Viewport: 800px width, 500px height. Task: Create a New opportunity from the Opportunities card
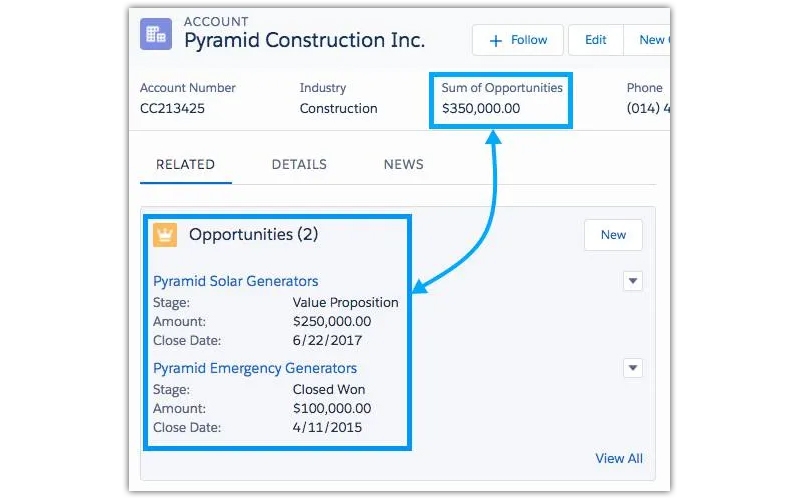613,235
